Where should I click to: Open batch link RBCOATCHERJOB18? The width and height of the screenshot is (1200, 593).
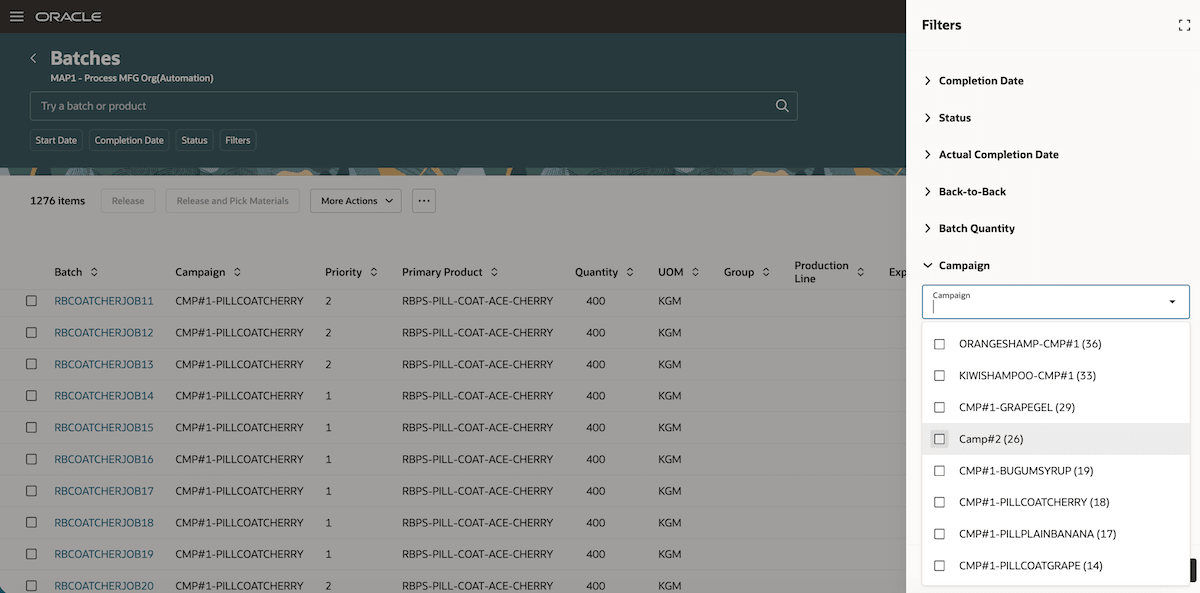point(104,523)
